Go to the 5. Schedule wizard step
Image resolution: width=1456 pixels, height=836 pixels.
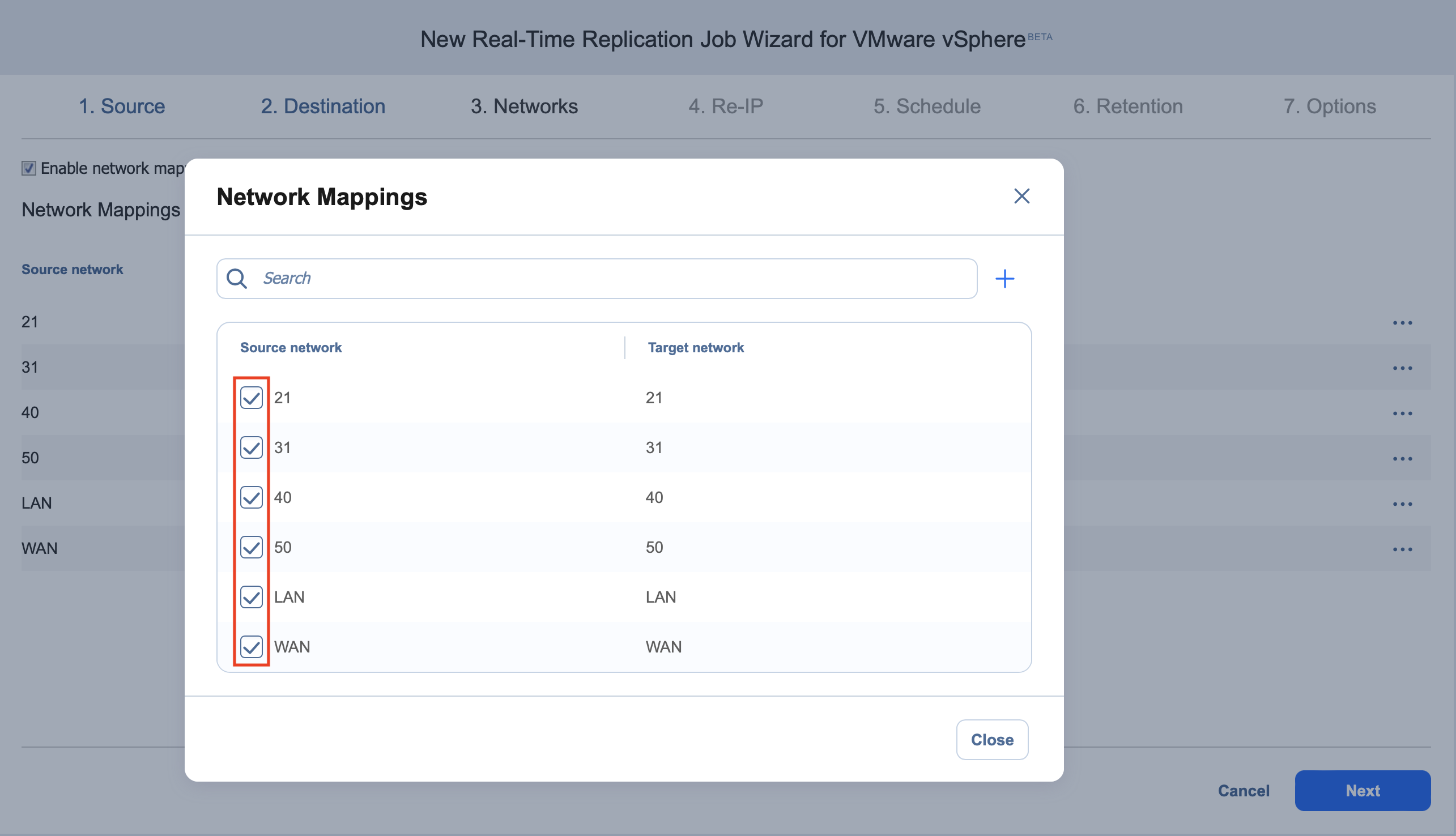tap(927, 106)
